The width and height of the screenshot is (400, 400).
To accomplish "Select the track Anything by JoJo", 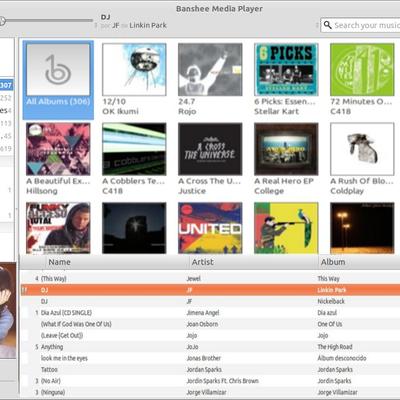I will (x=210, y=347).
